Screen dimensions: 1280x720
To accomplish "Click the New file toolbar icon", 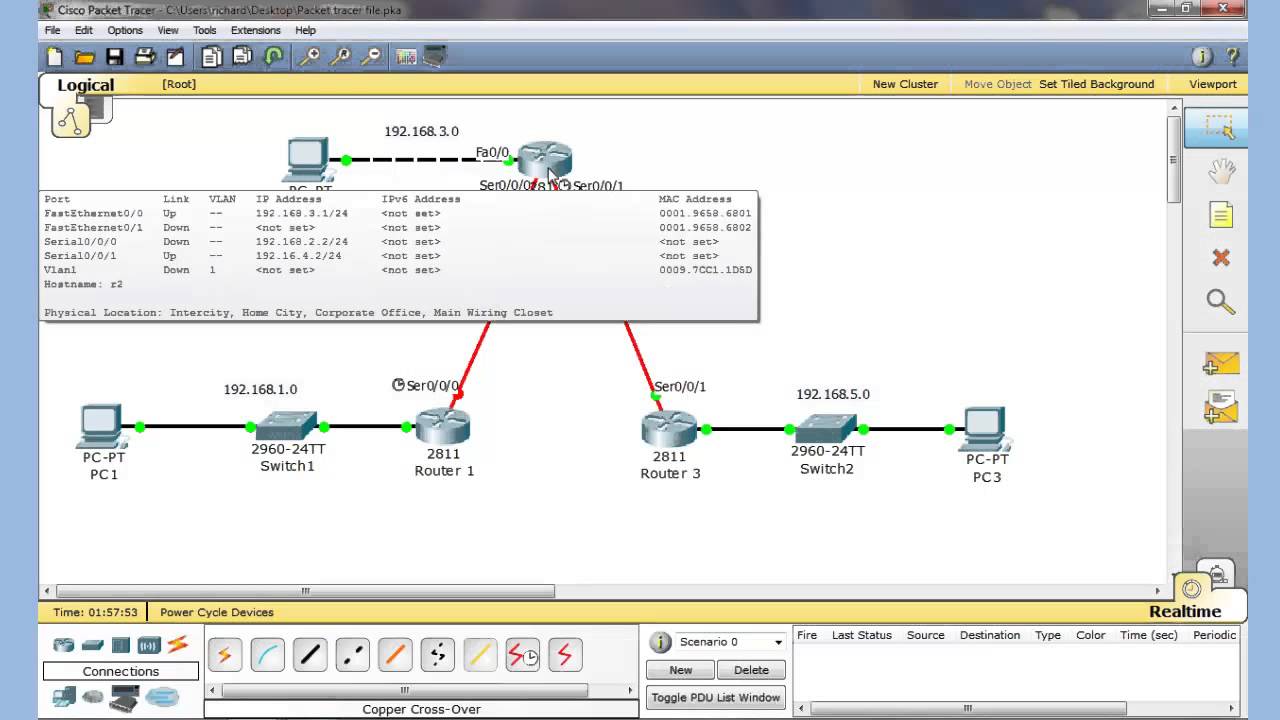I will click(x=55, y=57).
